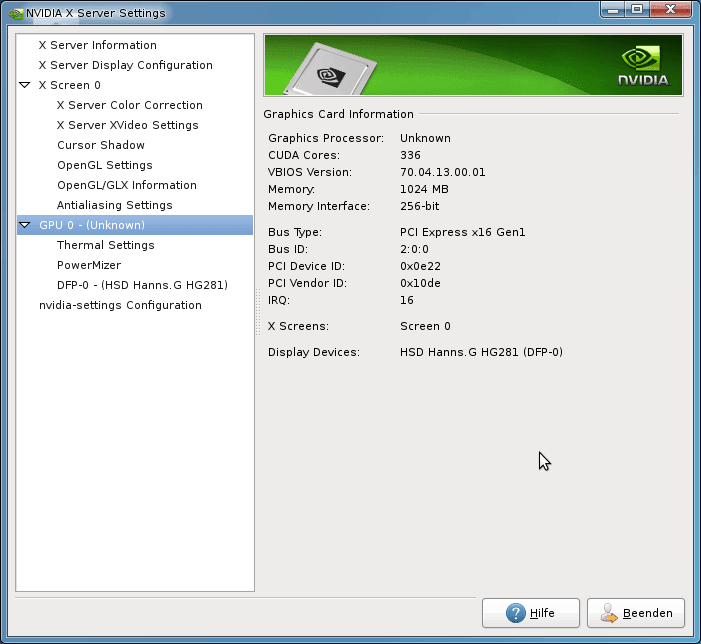Collapse the X Screen 0 tree node
This screenshot has width=701, height=644.
[25, 85]
